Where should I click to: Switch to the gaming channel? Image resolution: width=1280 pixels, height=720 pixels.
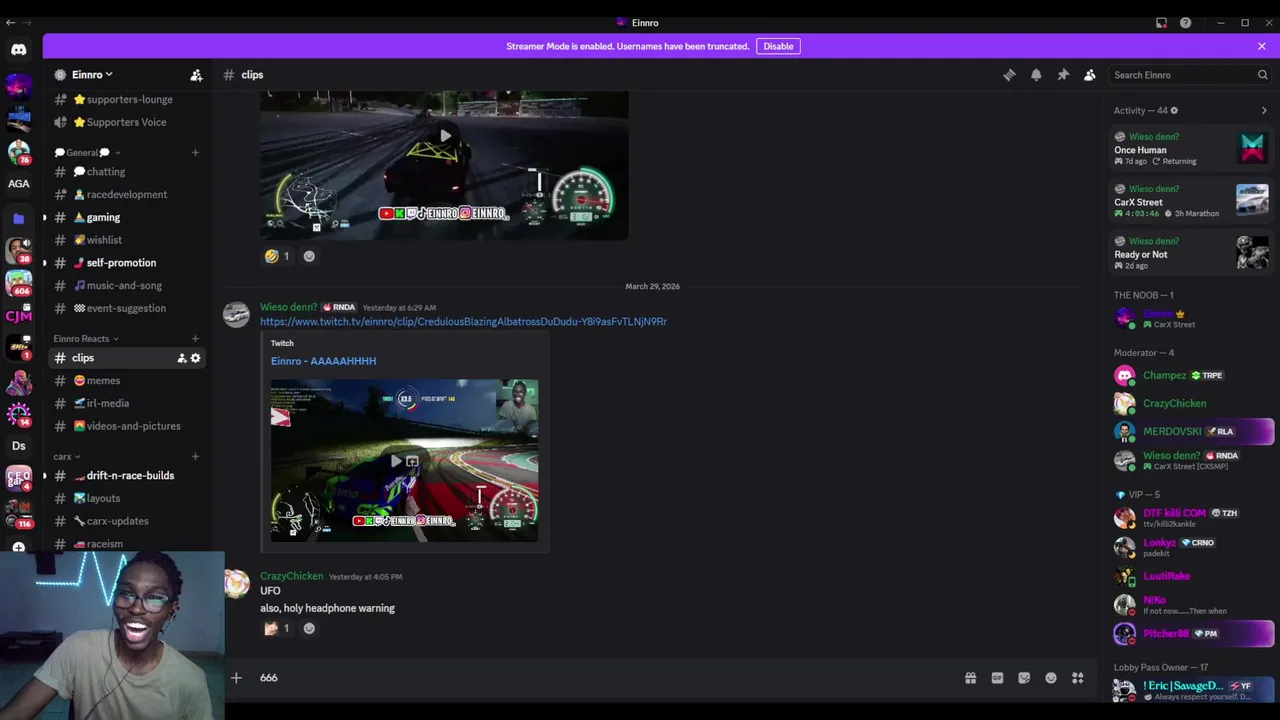(126, 217)
